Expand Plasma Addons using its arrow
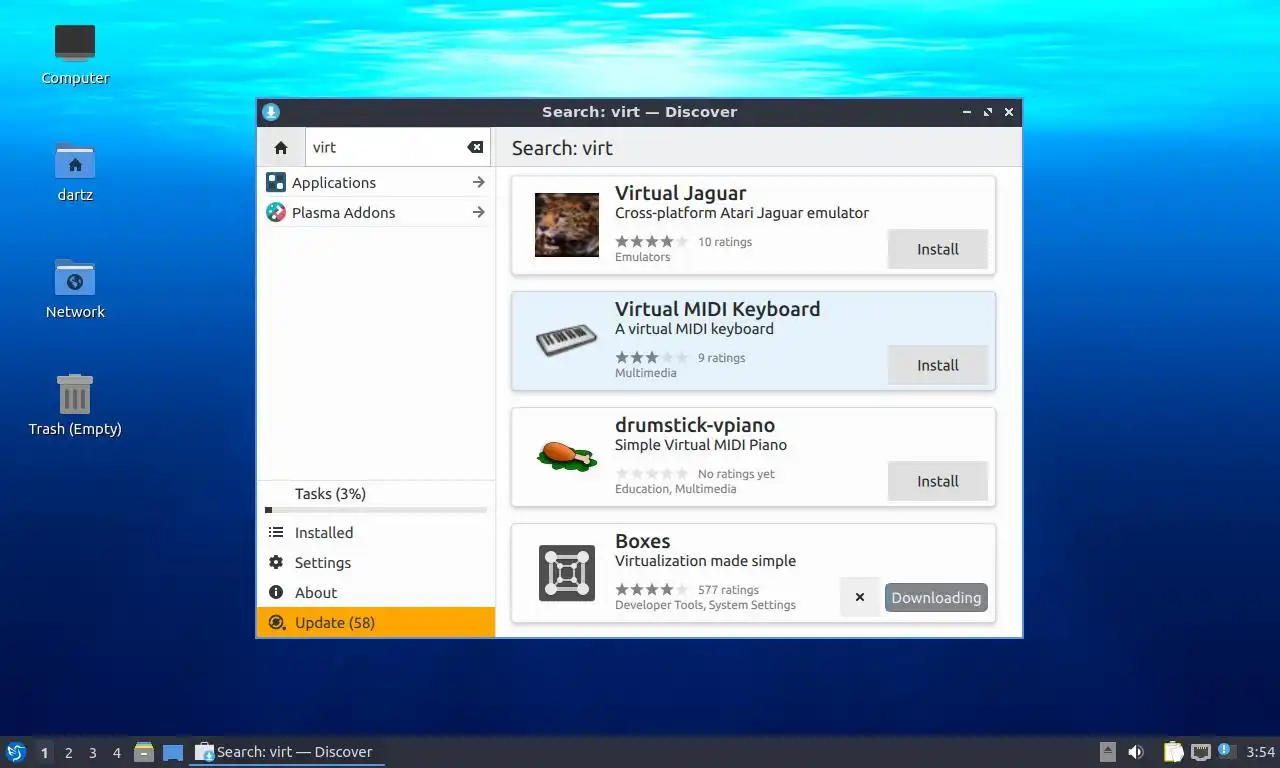The image size is (1280, 768). pyautogui.click(x=478, y=212)
